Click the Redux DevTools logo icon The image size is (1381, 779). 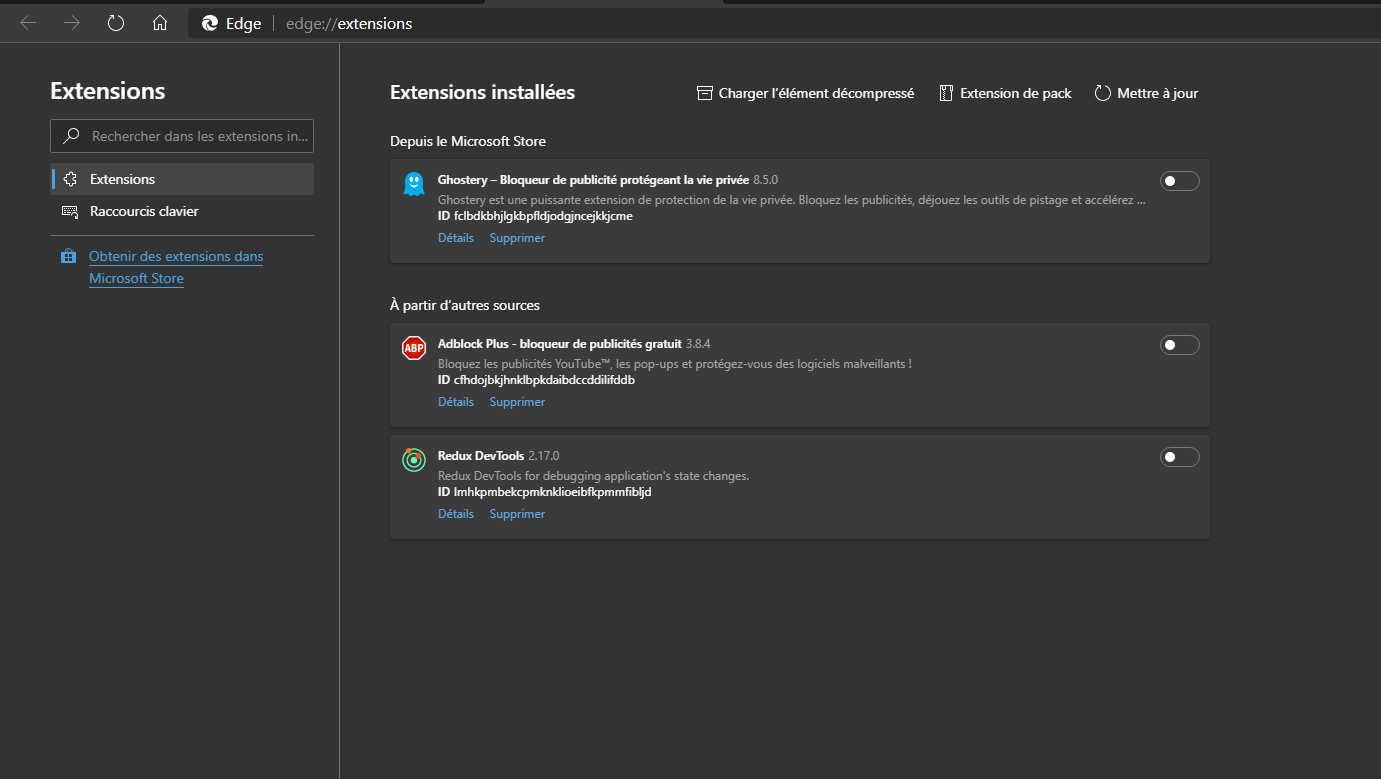point(413,460)
